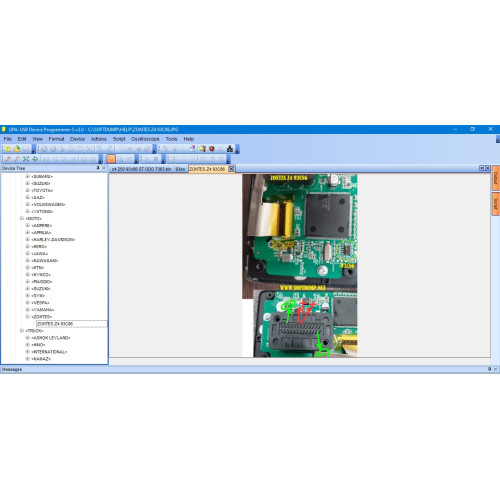
Task: Collapse the MOTO tree group
Action: click(x=22, y=219)
